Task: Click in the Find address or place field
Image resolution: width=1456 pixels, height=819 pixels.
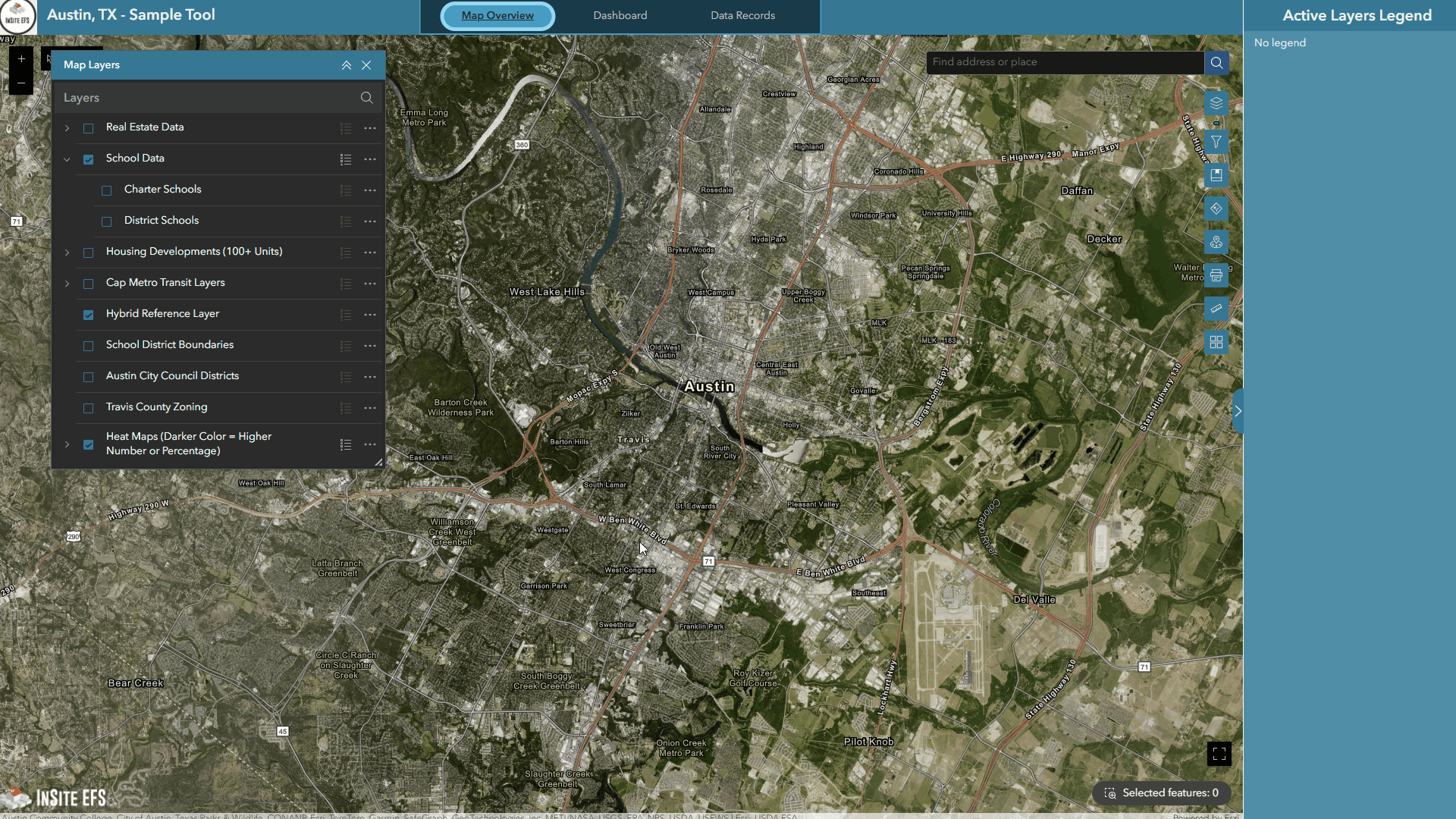Action: tap(1065, 62)
